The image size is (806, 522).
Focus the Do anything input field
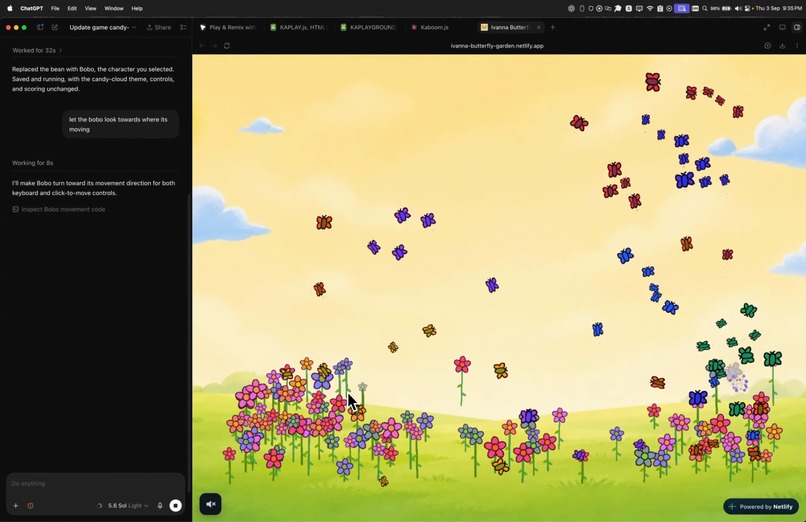click(x=95, y=483)
